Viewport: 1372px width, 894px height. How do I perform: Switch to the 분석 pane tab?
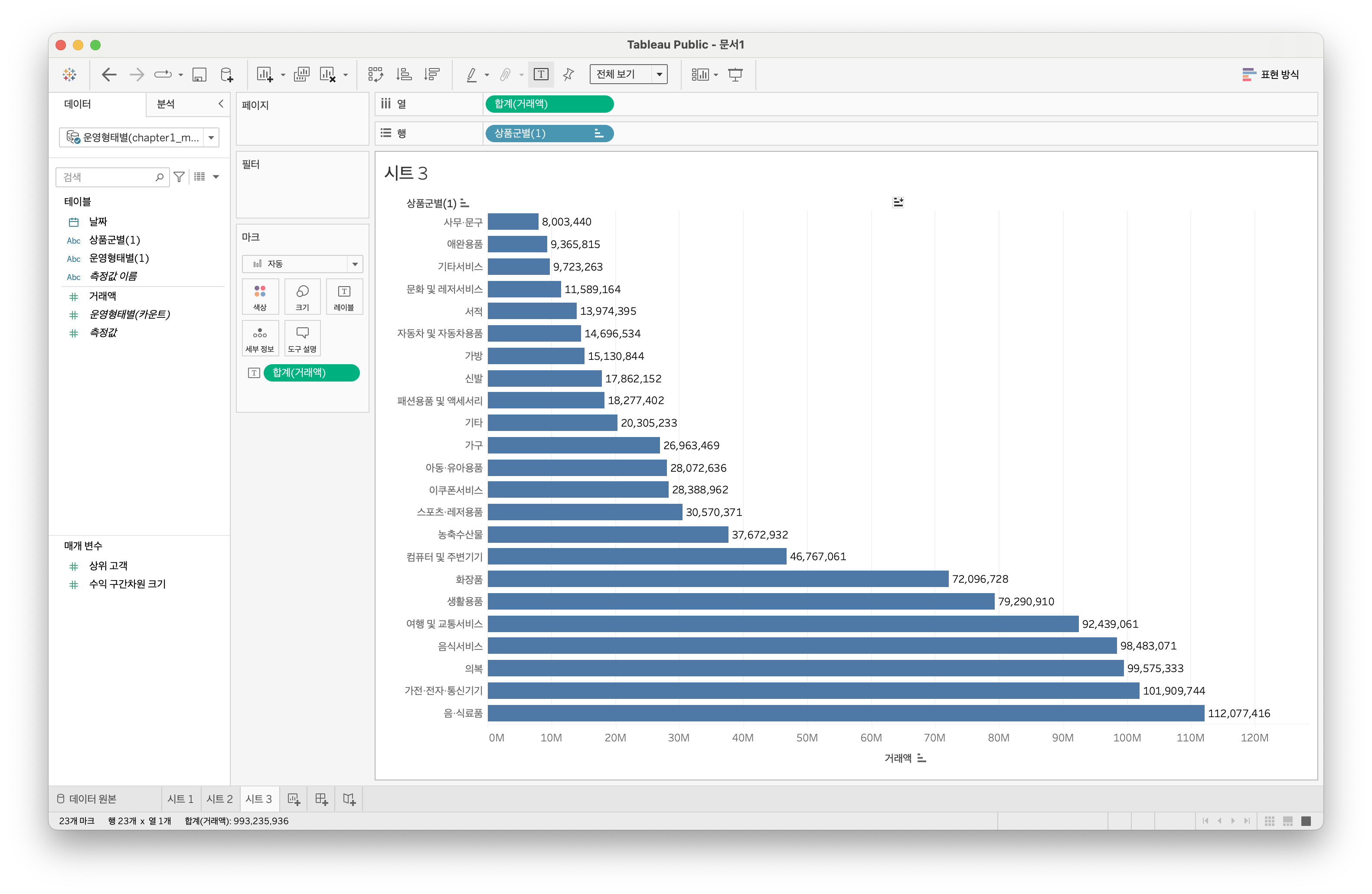coord(166,104)
